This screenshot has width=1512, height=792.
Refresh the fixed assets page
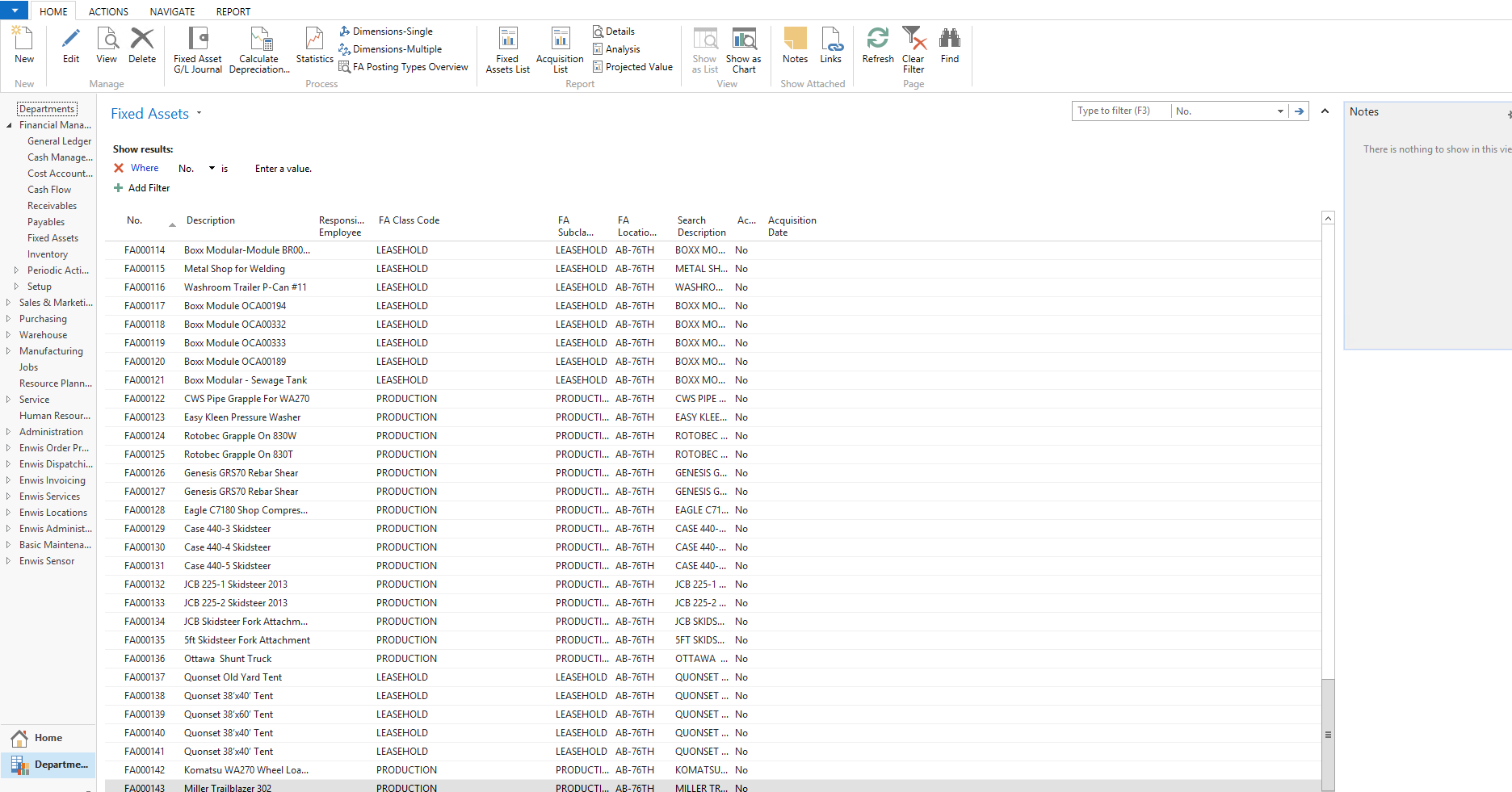point(878,45)
